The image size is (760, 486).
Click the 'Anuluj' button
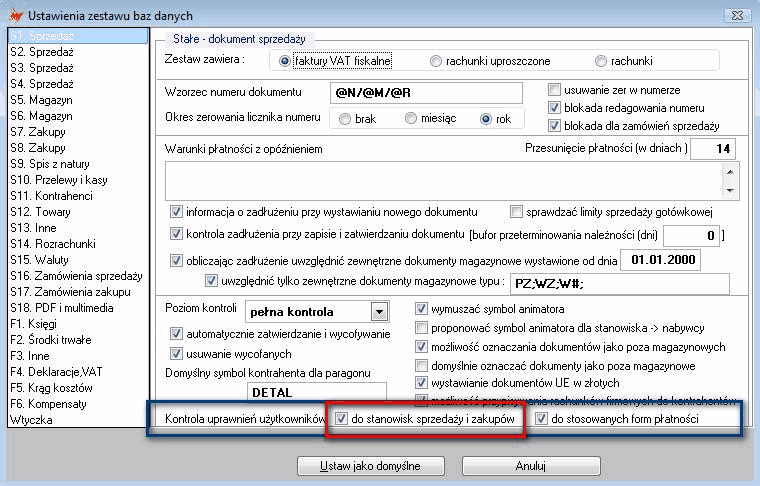(x=531, y=466)
